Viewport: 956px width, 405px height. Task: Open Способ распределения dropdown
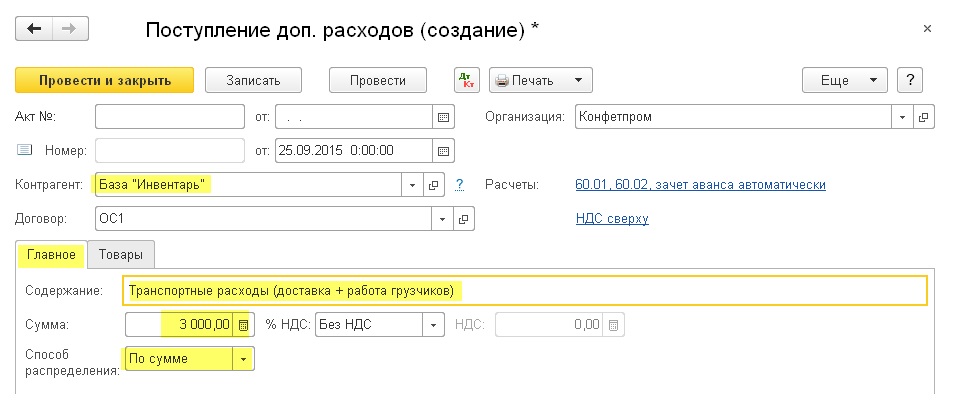(243, 359)
